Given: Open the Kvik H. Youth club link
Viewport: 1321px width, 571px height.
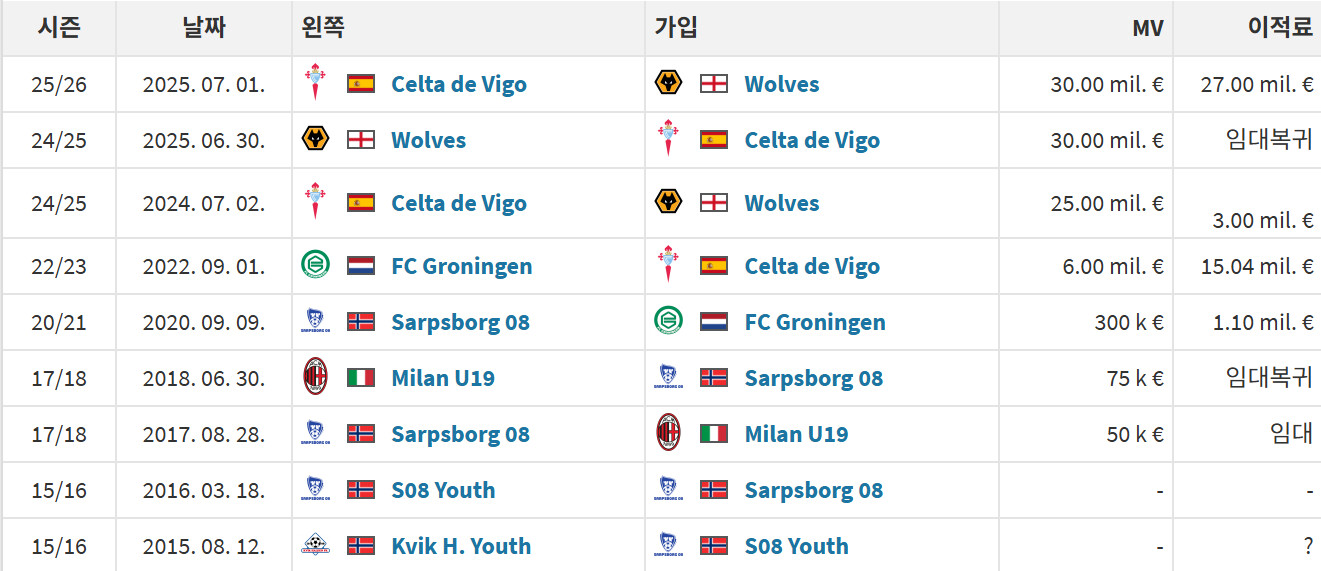Looking at the screenshot, I should [461, 546].
